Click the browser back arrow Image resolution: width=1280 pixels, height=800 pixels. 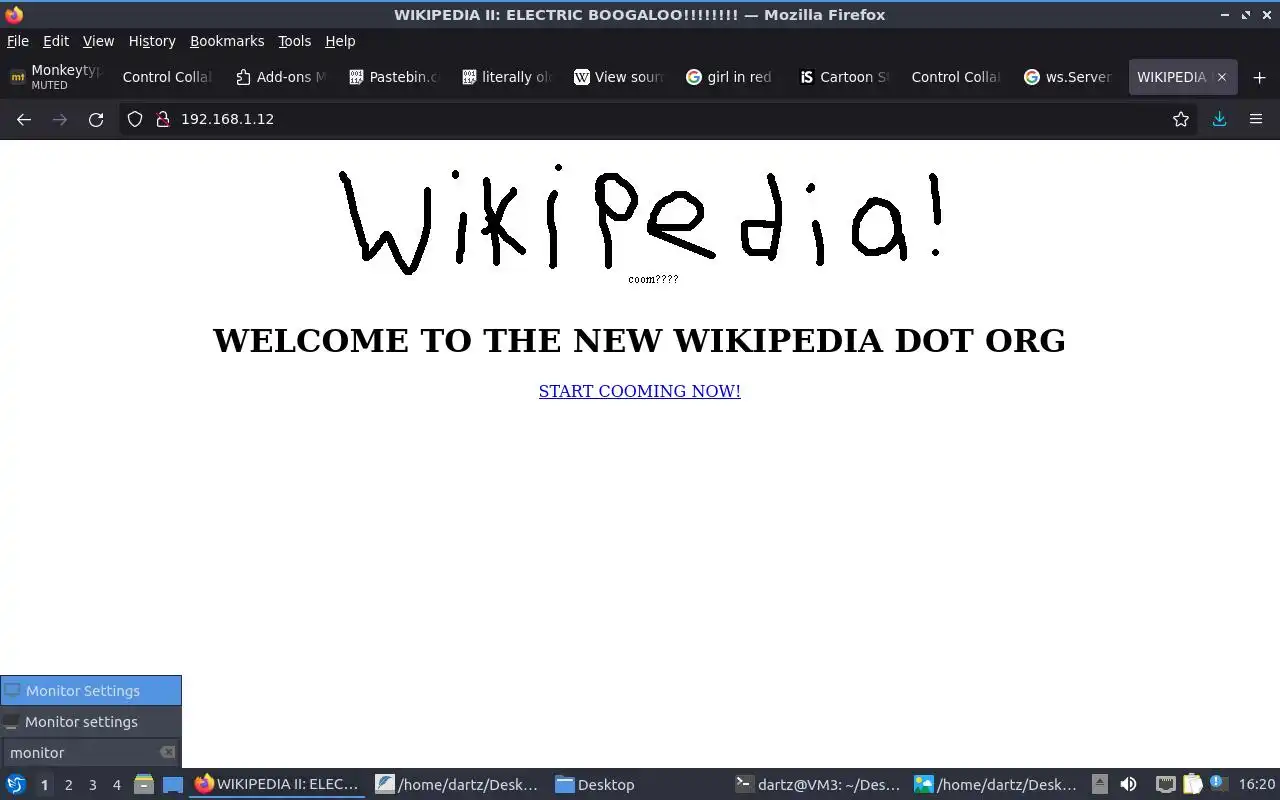click(x=24, y=119)
